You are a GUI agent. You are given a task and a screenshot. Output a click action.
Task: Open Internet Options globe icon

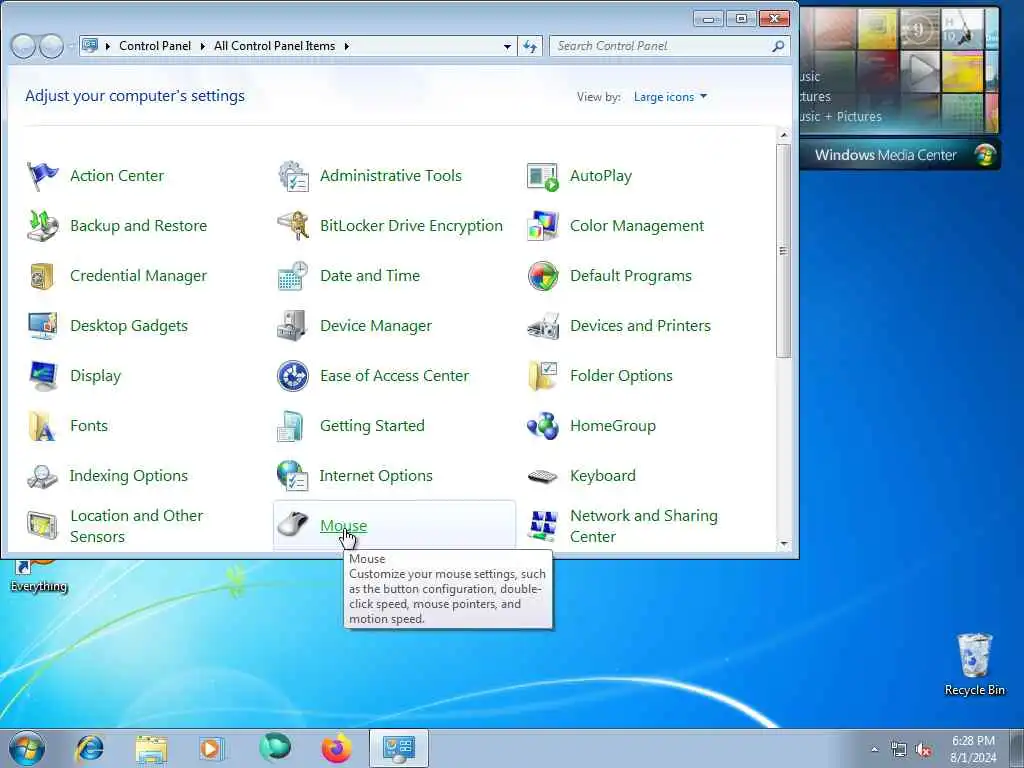293,476
